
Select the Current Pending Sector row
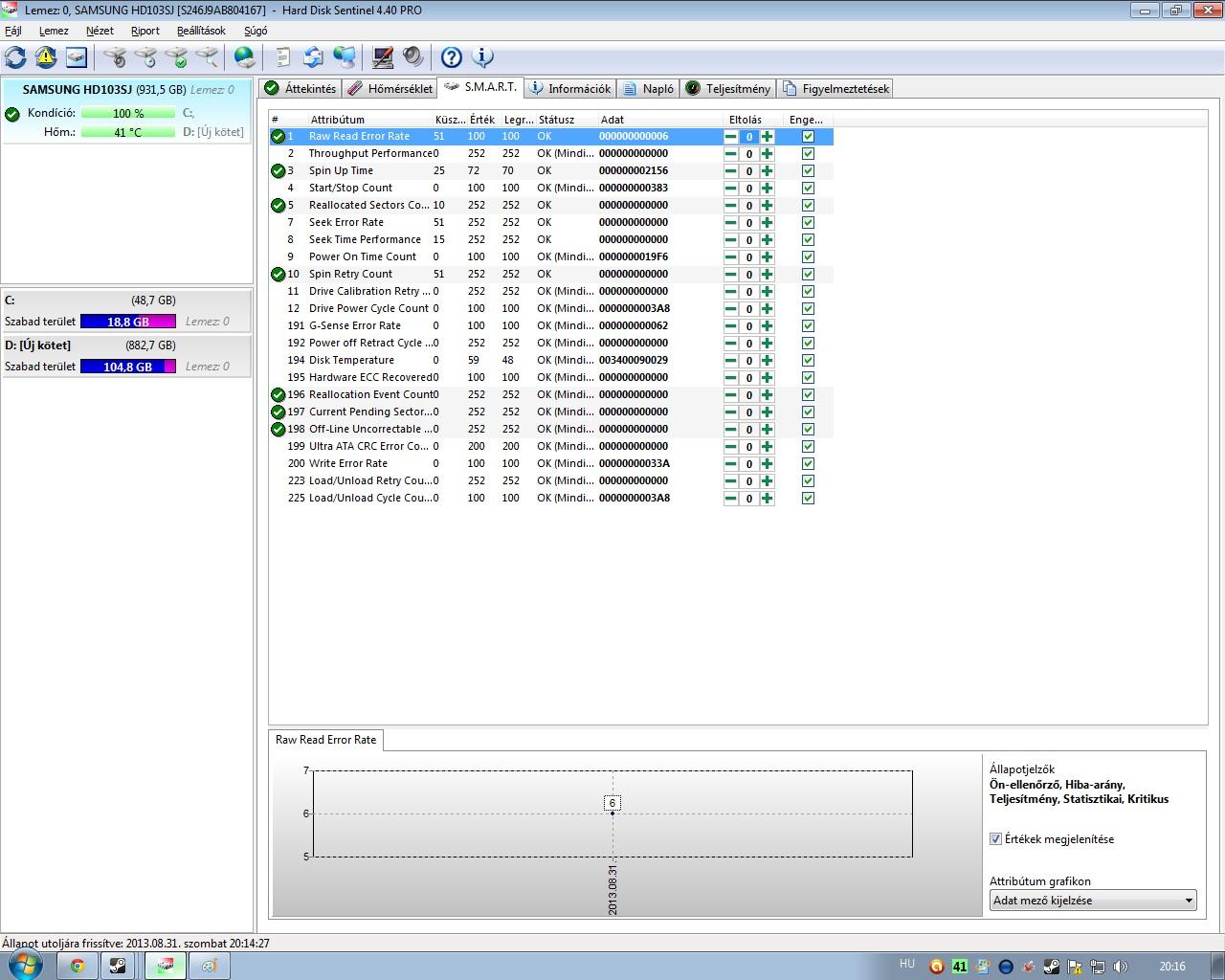(x=551, y=412)
